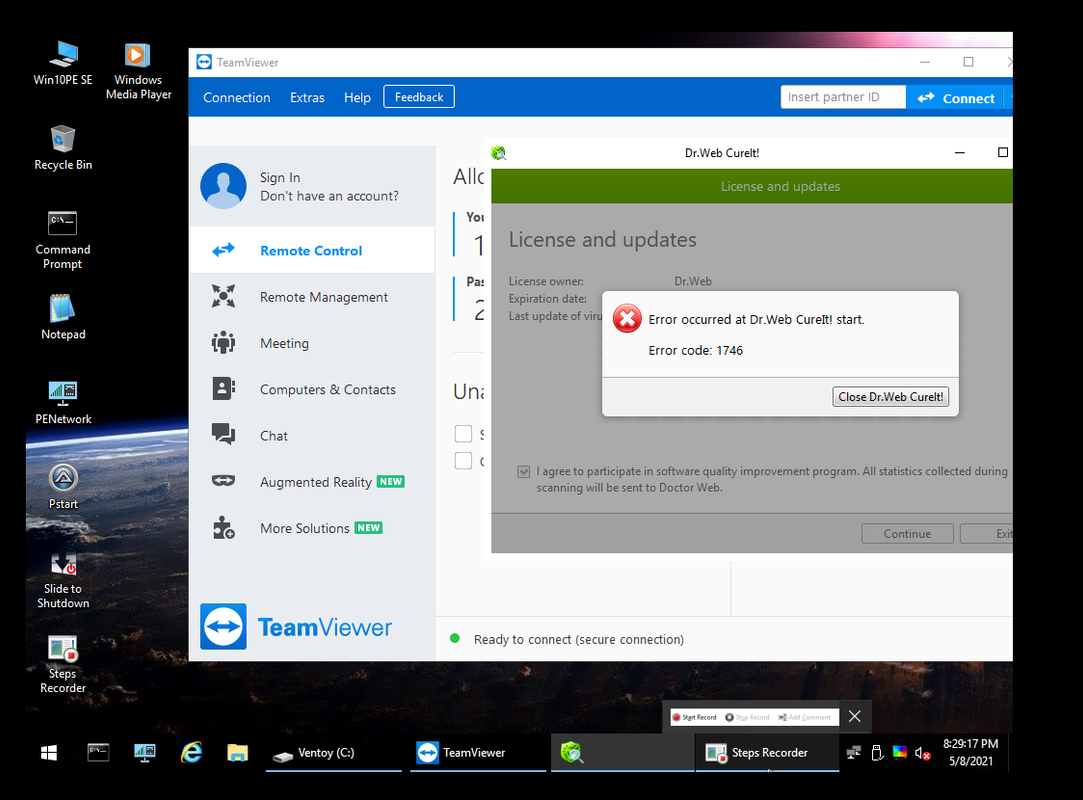Click the More Solutions label
This screenshot has width=1083, height=800.
(x=305, y=528)
